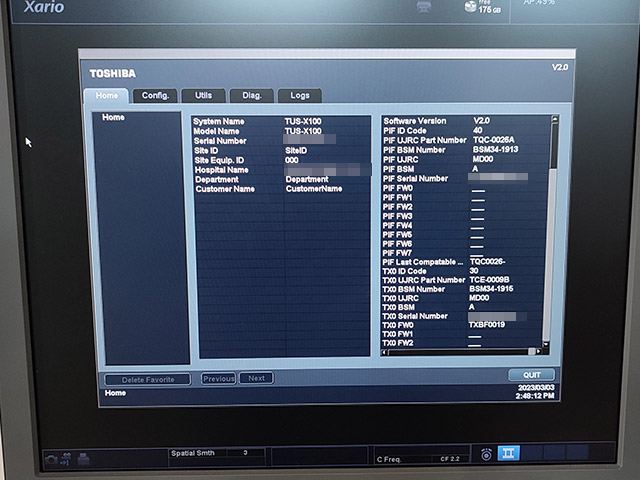Click the camera icon in bottom bar
Screen dimensions: 640x480
tap(51, 460)
